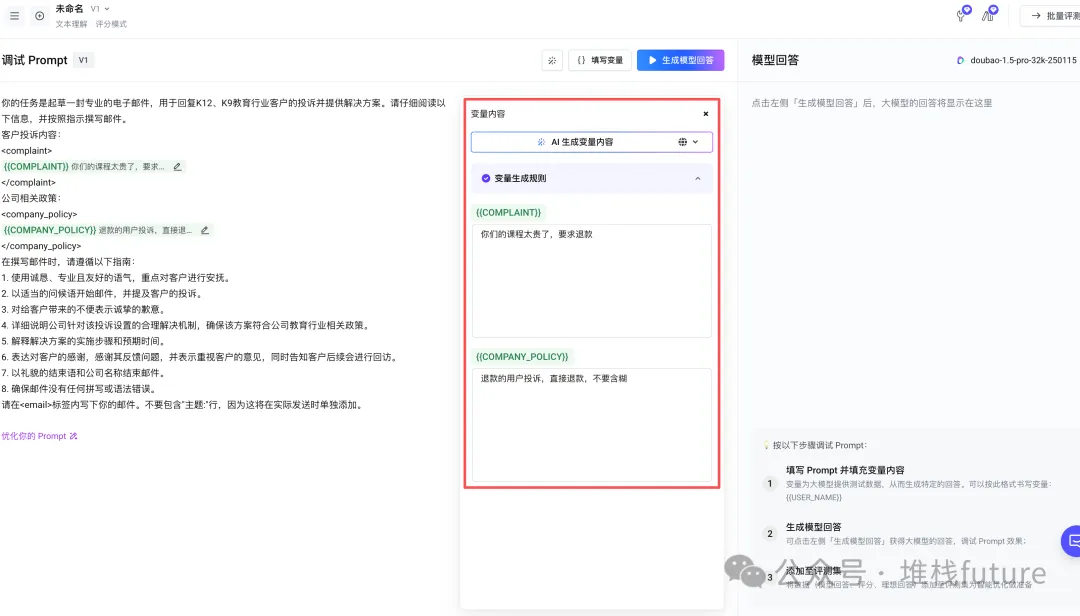Click the icon right of the wrench
This screenshot has height=616, width=1080.
tap(989, 14)
